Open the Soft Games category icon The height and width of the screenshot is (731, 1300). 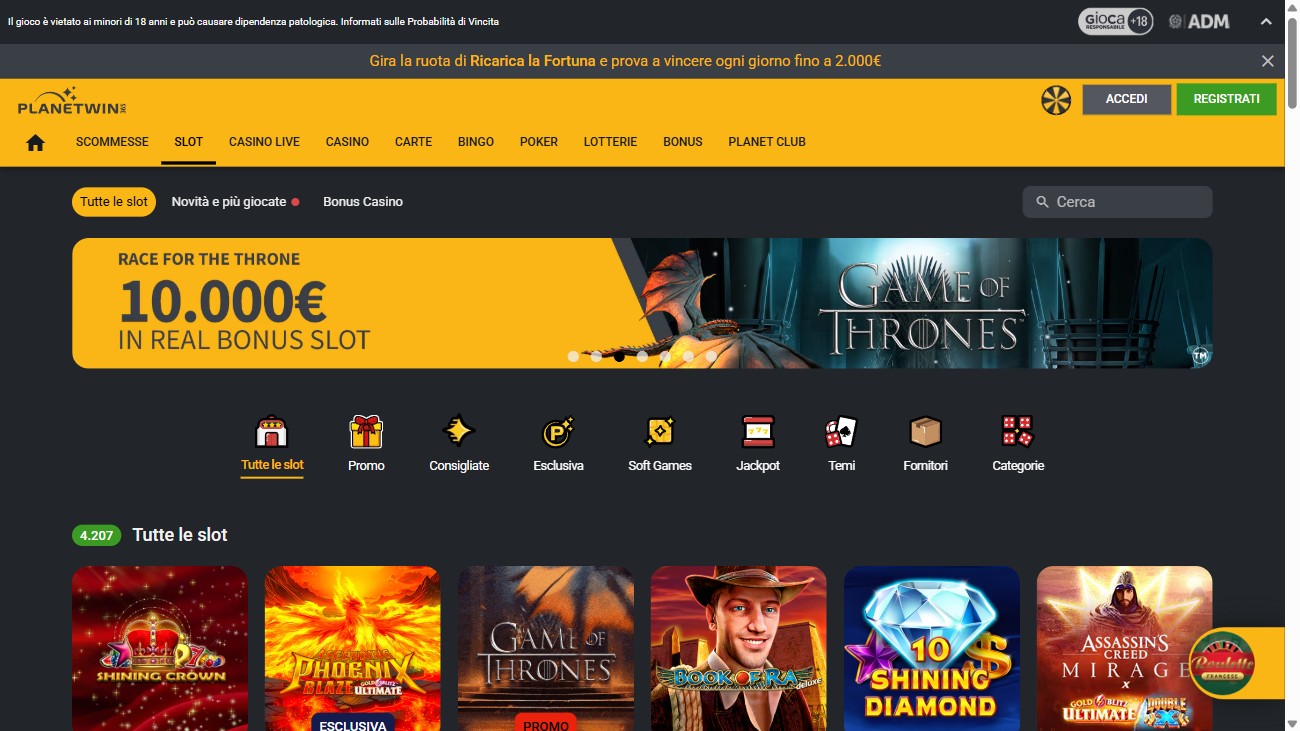pos(660,432)
